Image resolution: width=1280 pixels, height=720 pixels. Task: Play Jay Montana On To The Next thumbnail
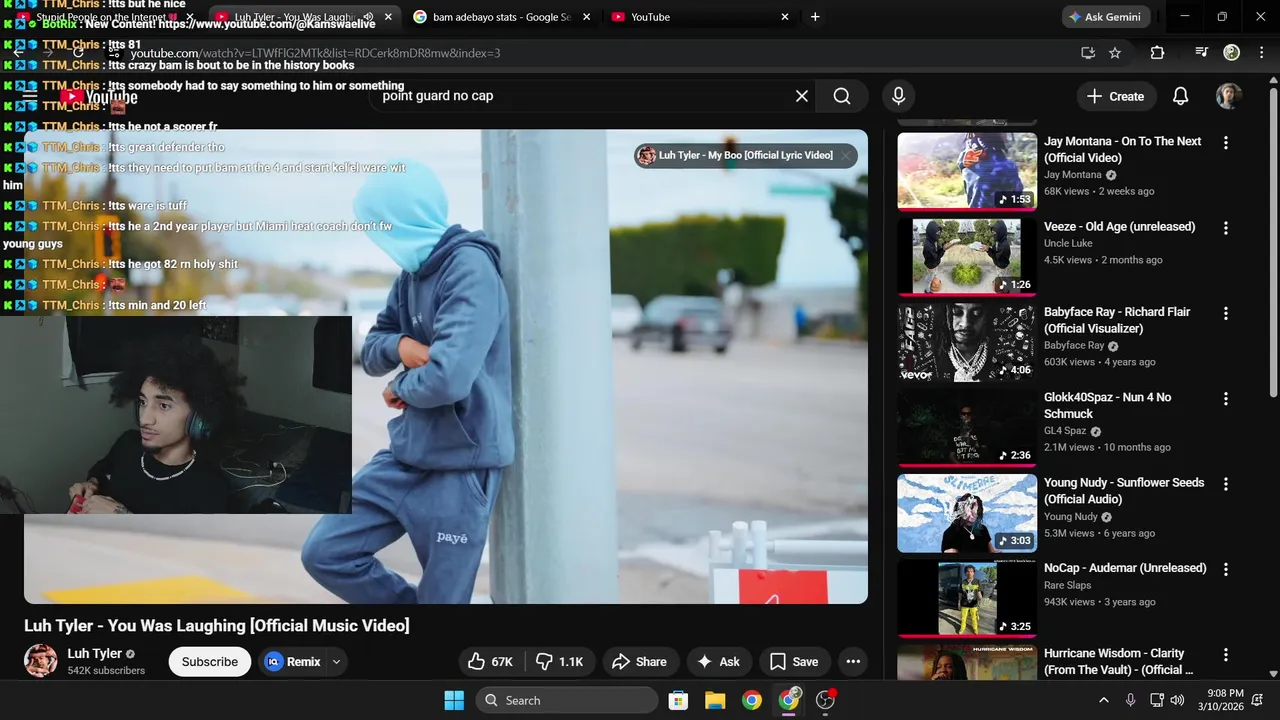point(967,171)
